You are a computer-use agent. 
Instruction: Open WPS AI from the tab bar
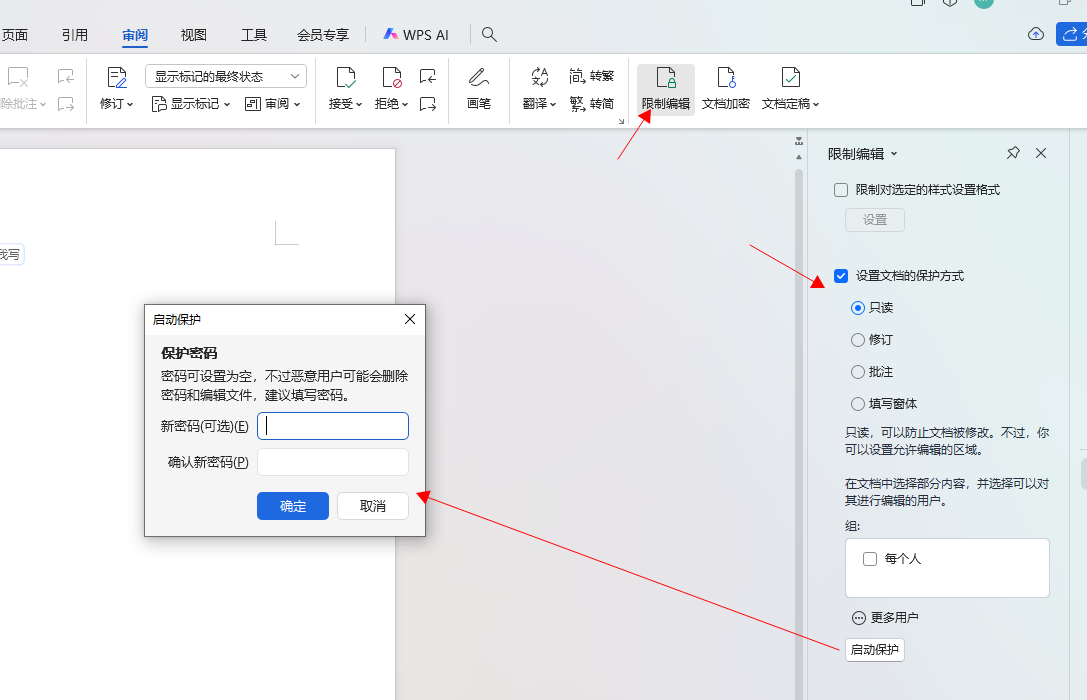416,35
